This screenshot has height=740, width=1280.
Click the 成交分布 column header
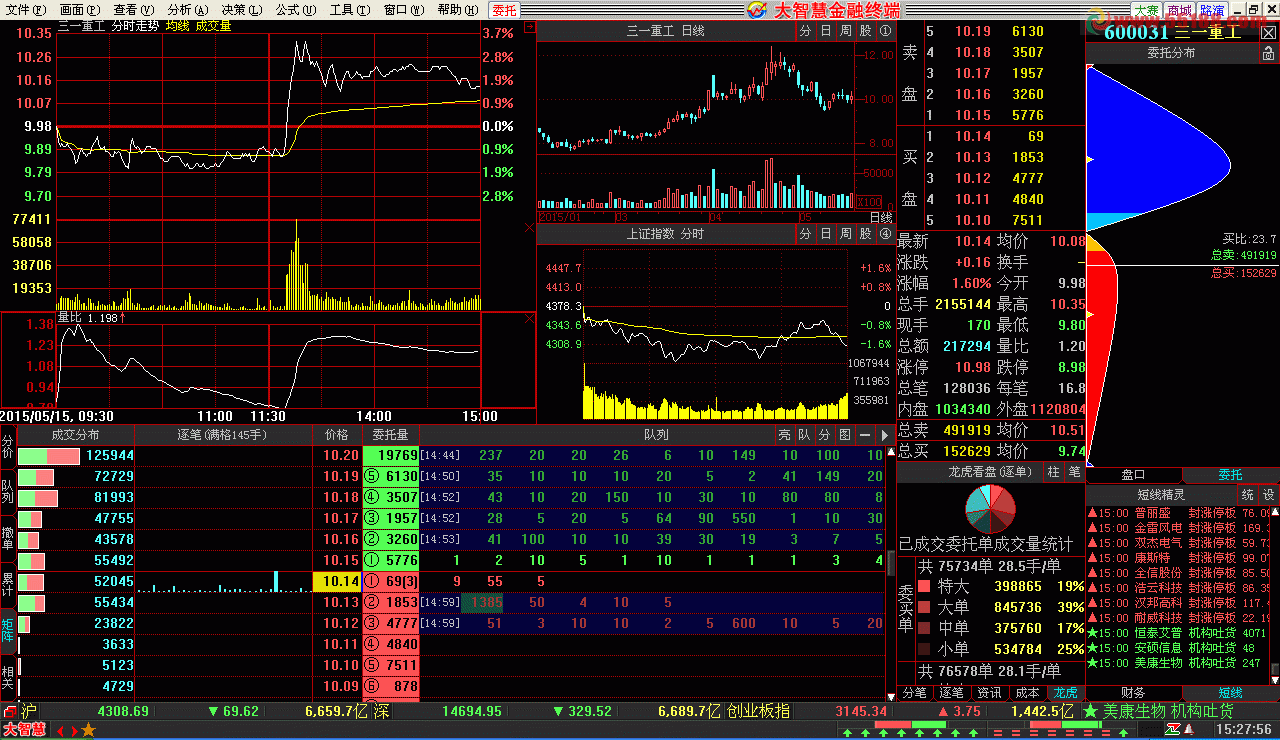[x=76, y=435]
